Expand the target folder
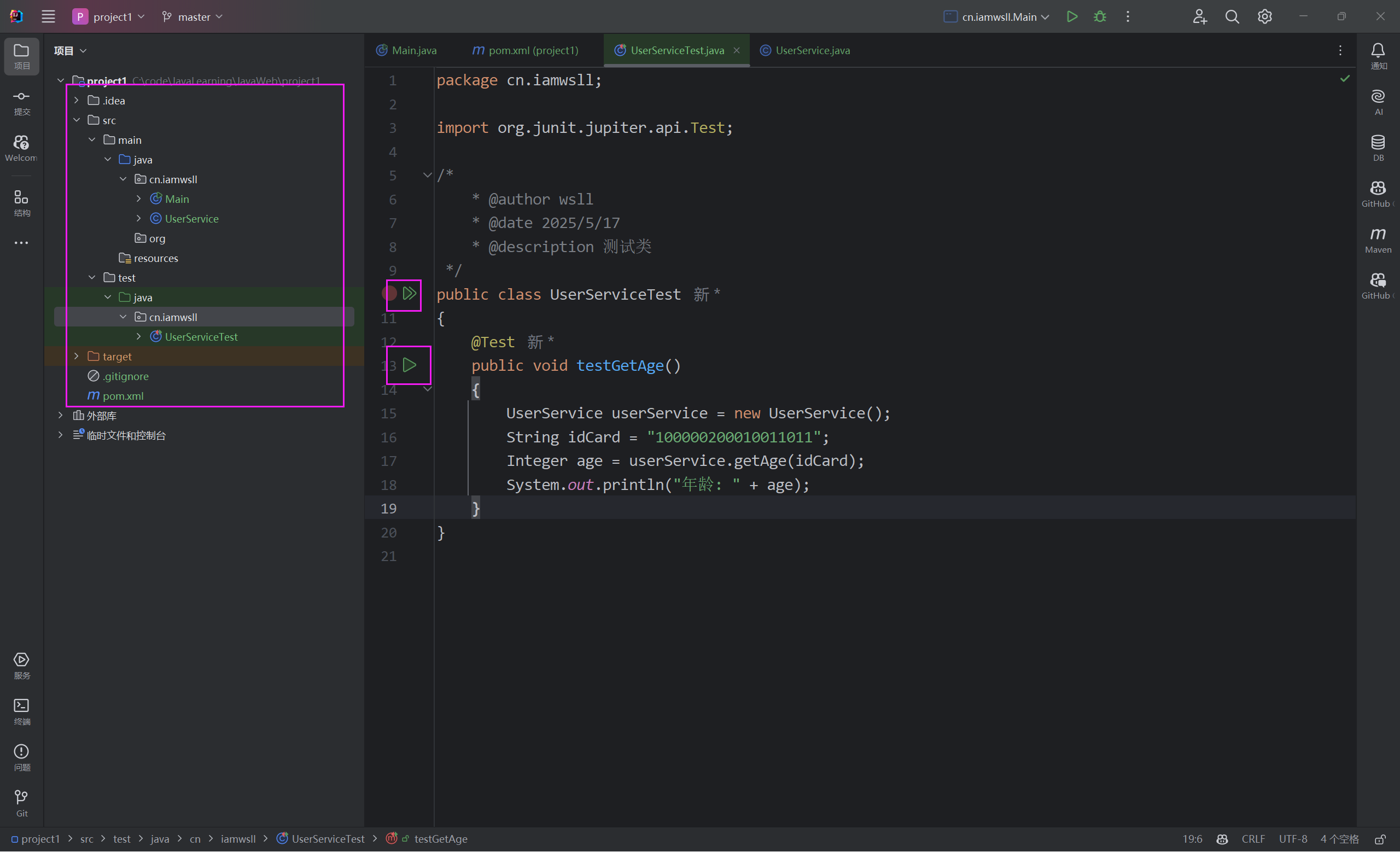The height and width of the screenshot is (852, 1400). click(77, 357)
